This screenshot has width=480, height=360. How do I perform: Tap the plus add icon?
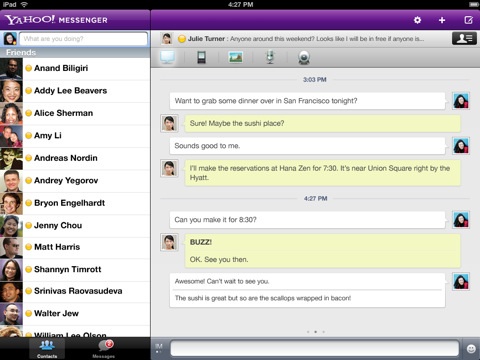click(x=442, y=20)
